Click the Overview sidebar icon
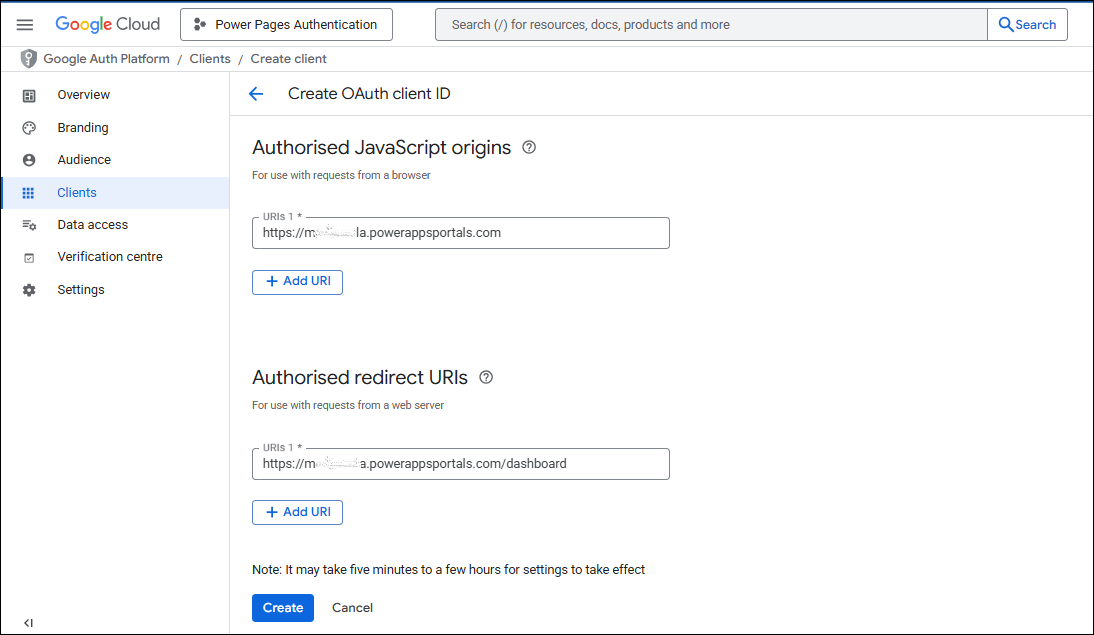The height and width of the screenshot is (635, 1094). click(x=29, y=96)
